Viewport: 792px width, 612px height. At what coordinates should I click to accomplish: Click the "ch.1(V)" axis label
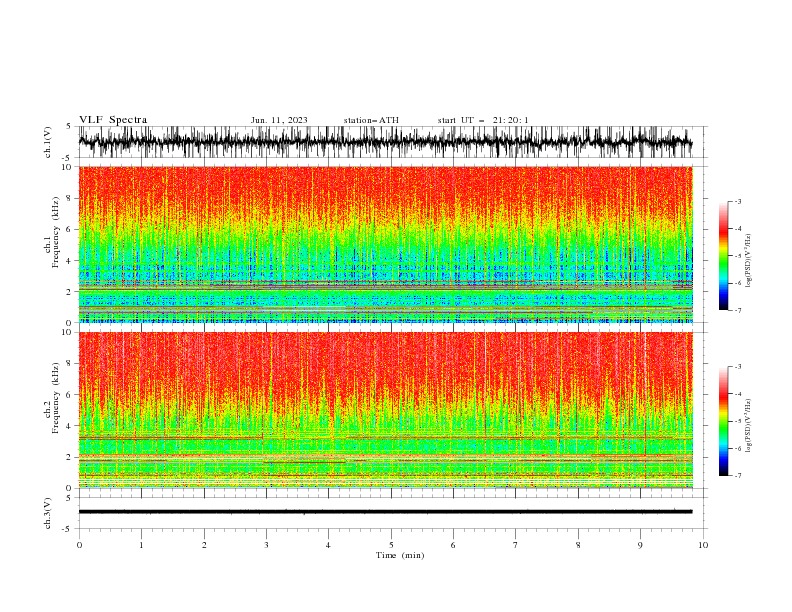(x=48, y=142)
